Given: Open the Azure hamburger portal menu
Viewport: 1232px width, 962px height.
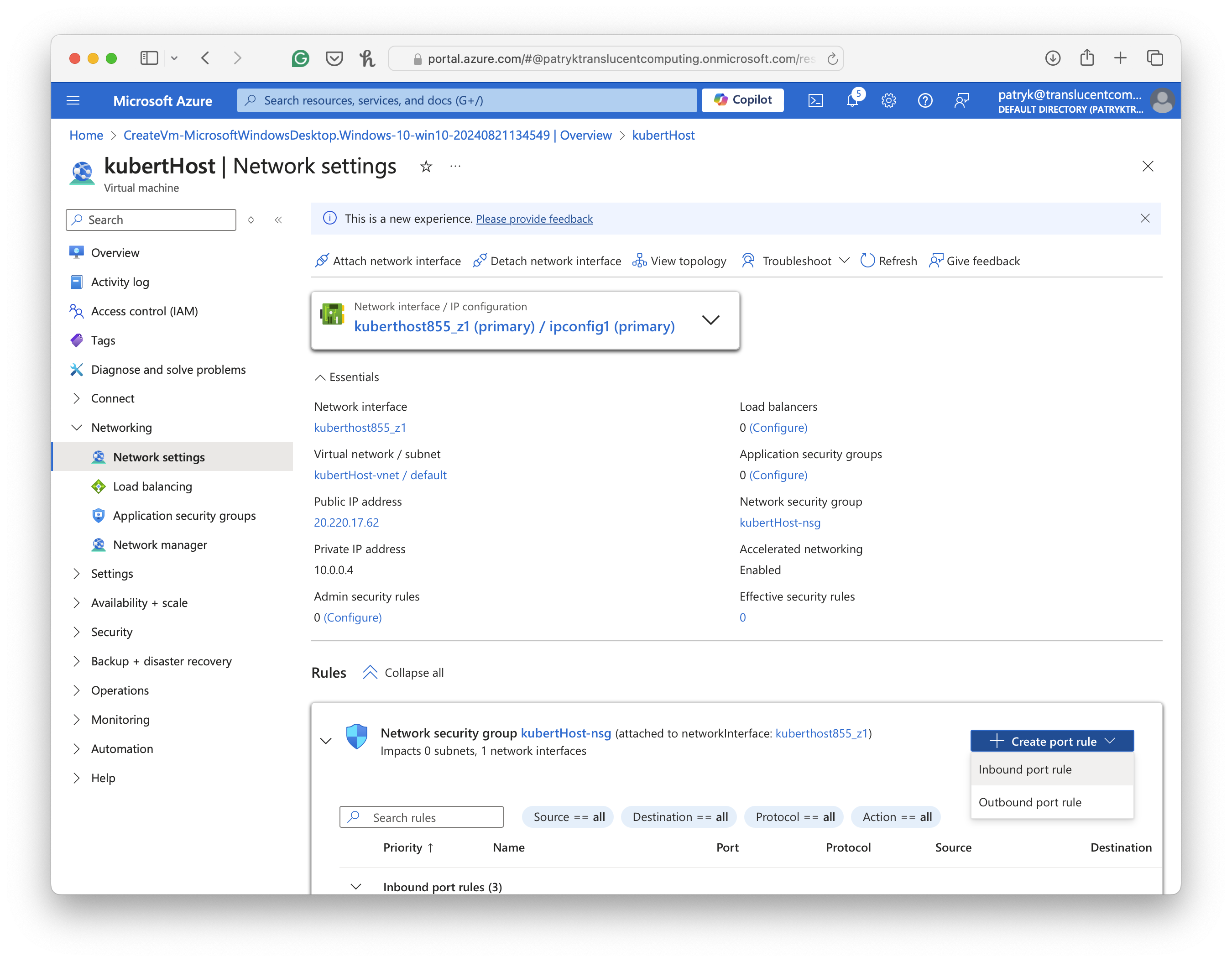Looking at the screenshot, I should click(73, 100).
